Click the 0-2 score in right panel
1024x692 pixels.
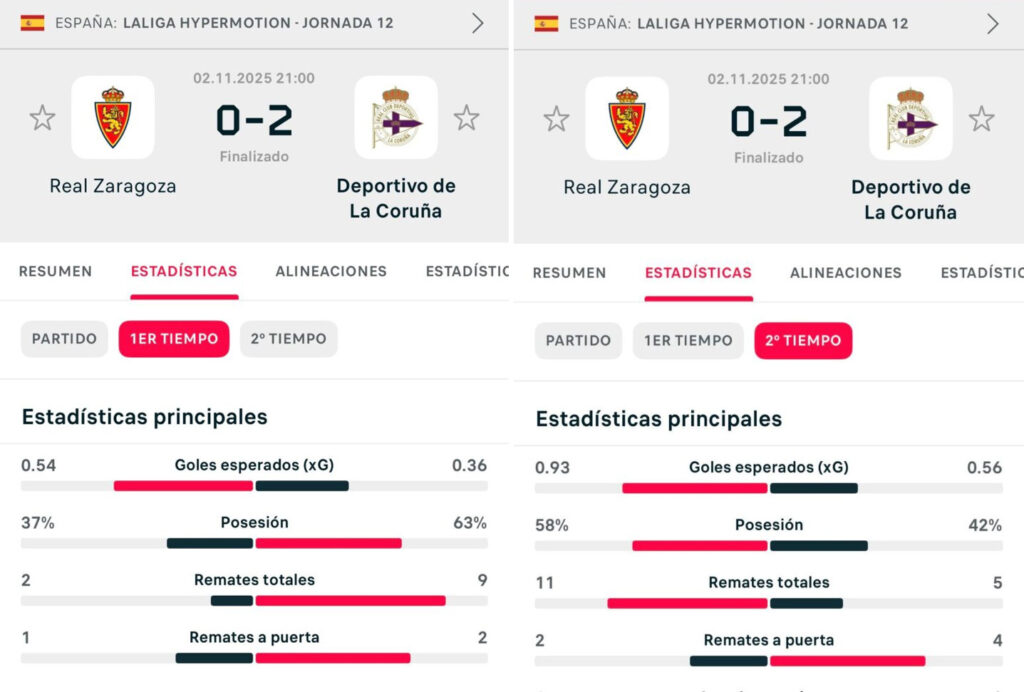[x=768, y=121]
